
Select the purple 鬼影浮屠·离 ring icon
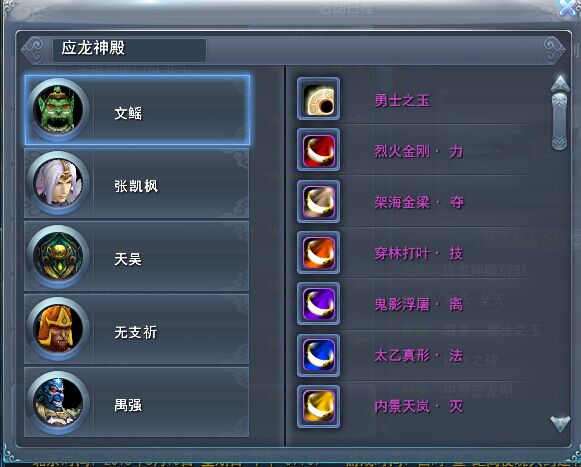[318, 304]
